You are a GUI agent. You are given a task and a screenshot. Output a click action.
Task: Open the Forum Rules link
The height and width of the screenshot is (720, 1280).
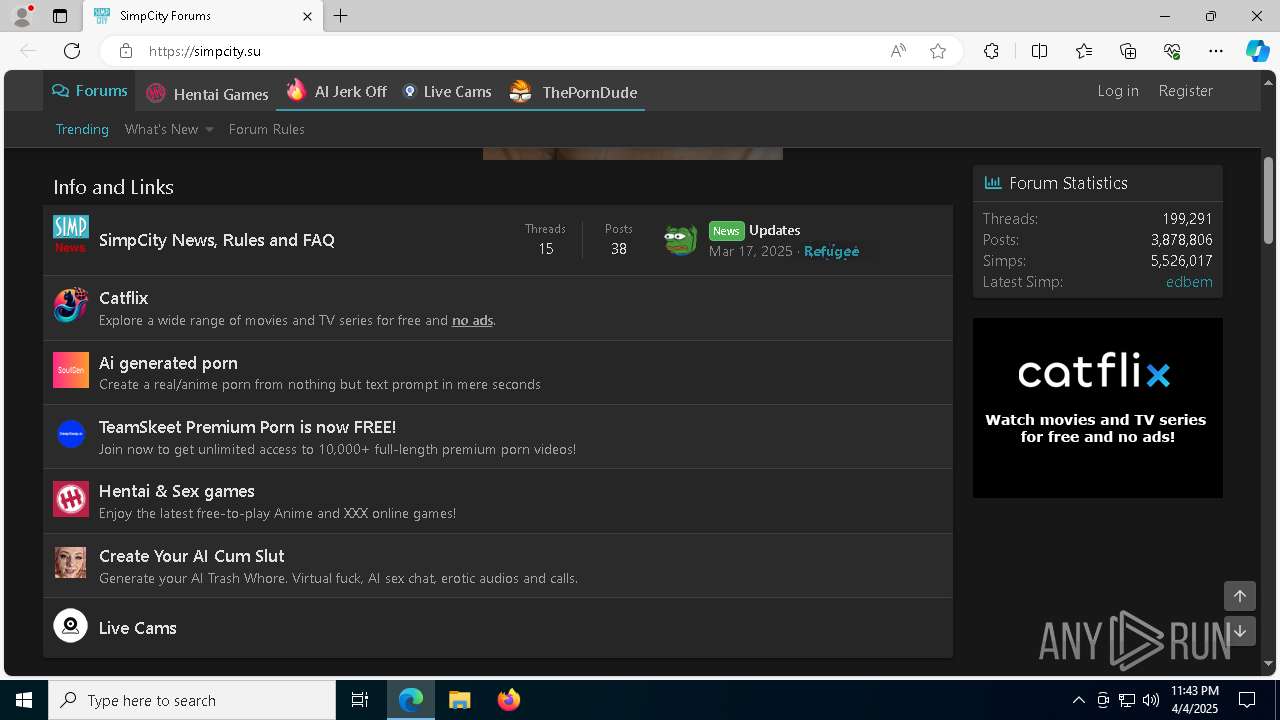(266, 129)
